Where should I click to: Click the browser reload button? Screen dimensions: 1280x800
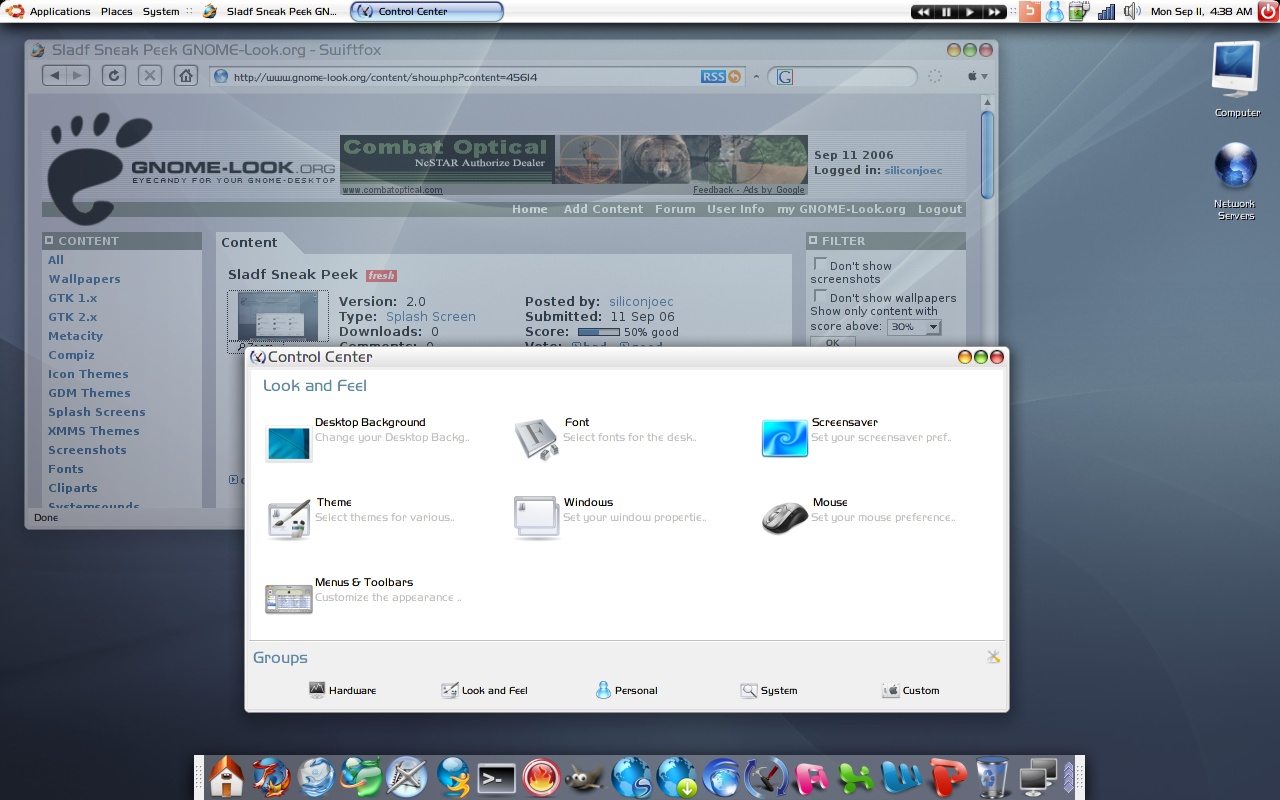113,76
